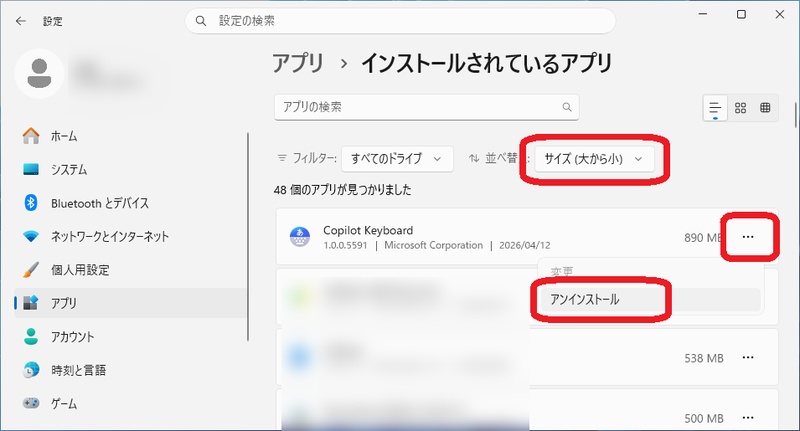The width and height of the screenshot is (800, 431).
Task: Click the home icon in sidebar
Action: coord(31,136)
